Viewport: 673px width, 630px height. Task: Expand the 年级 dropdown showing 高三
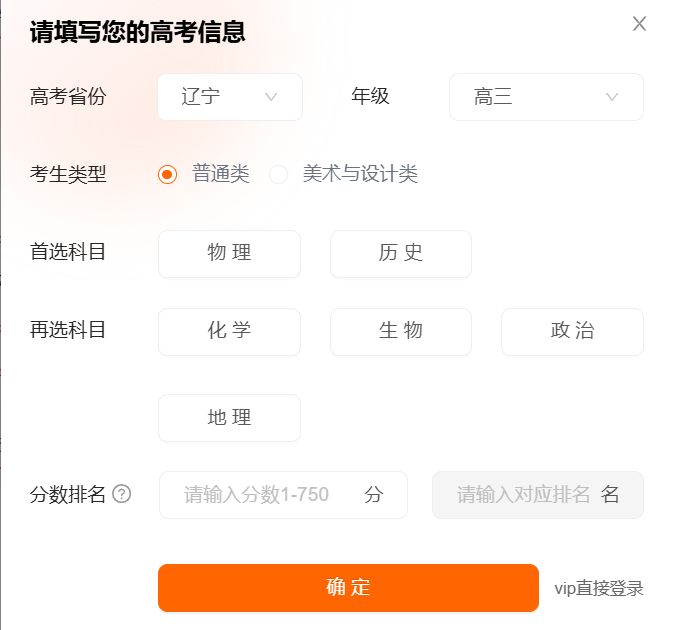(x=546, y=97)
